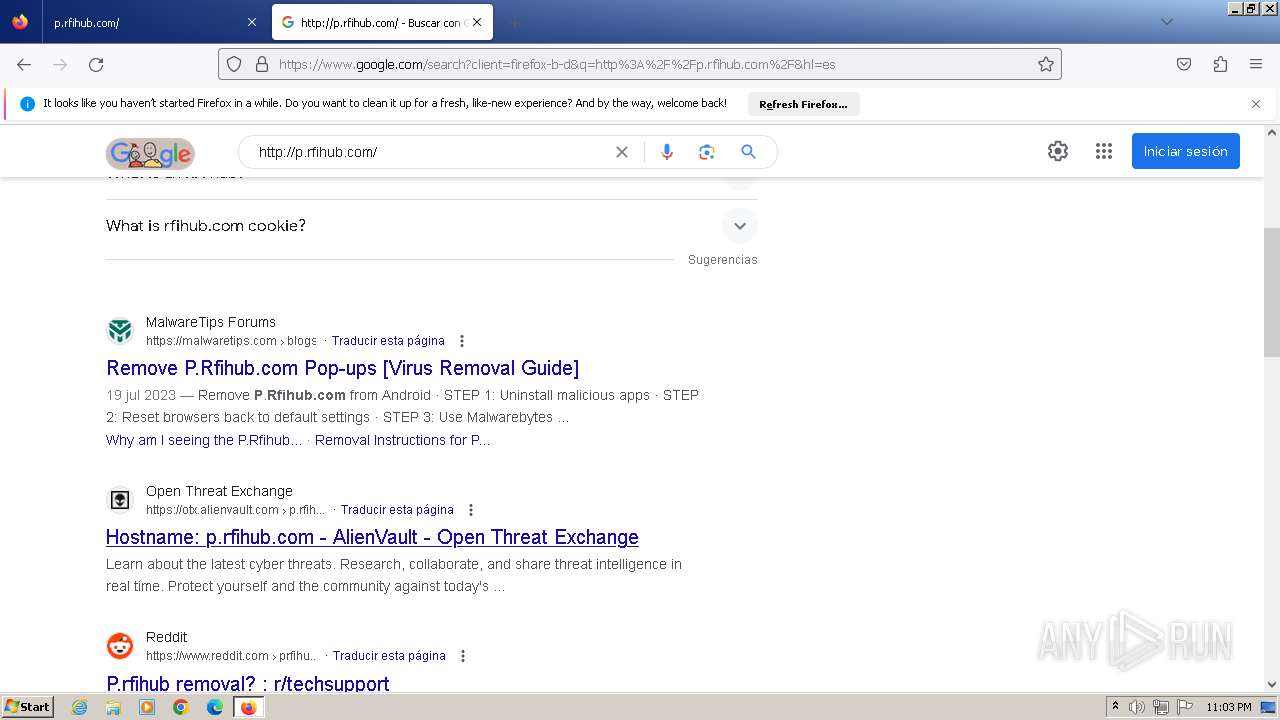Translate the Reddit result page
The height and width of the screenshot is (720, 1280).
tap(389, 656)
